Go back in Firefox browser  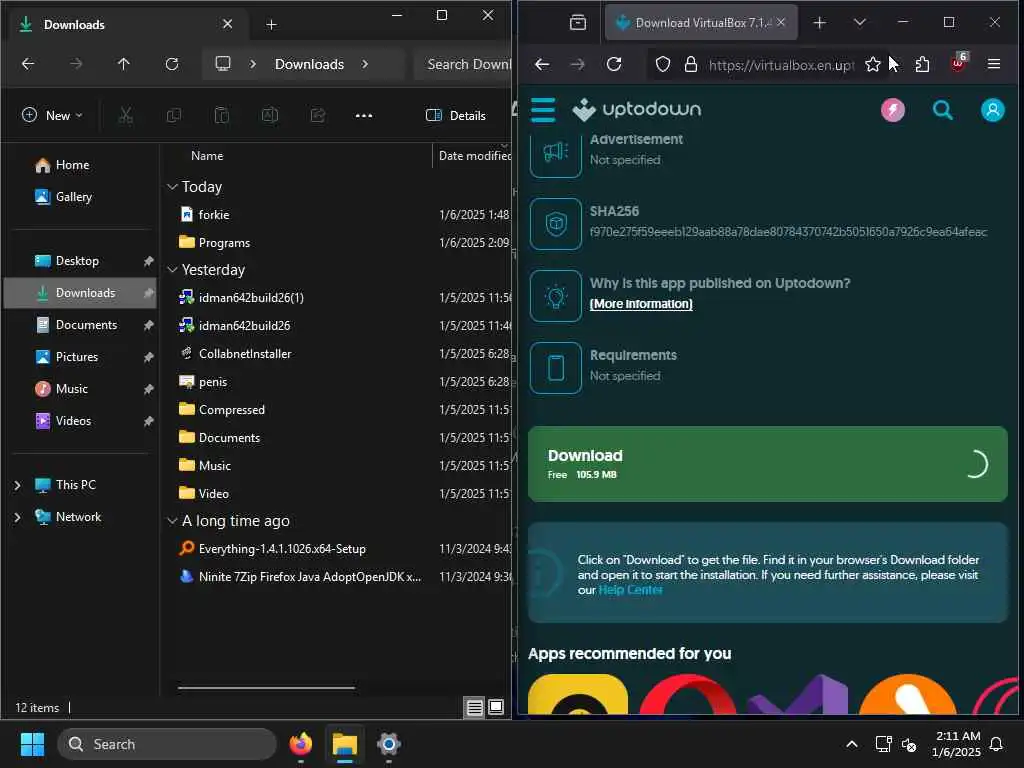[x=542, y=64]
